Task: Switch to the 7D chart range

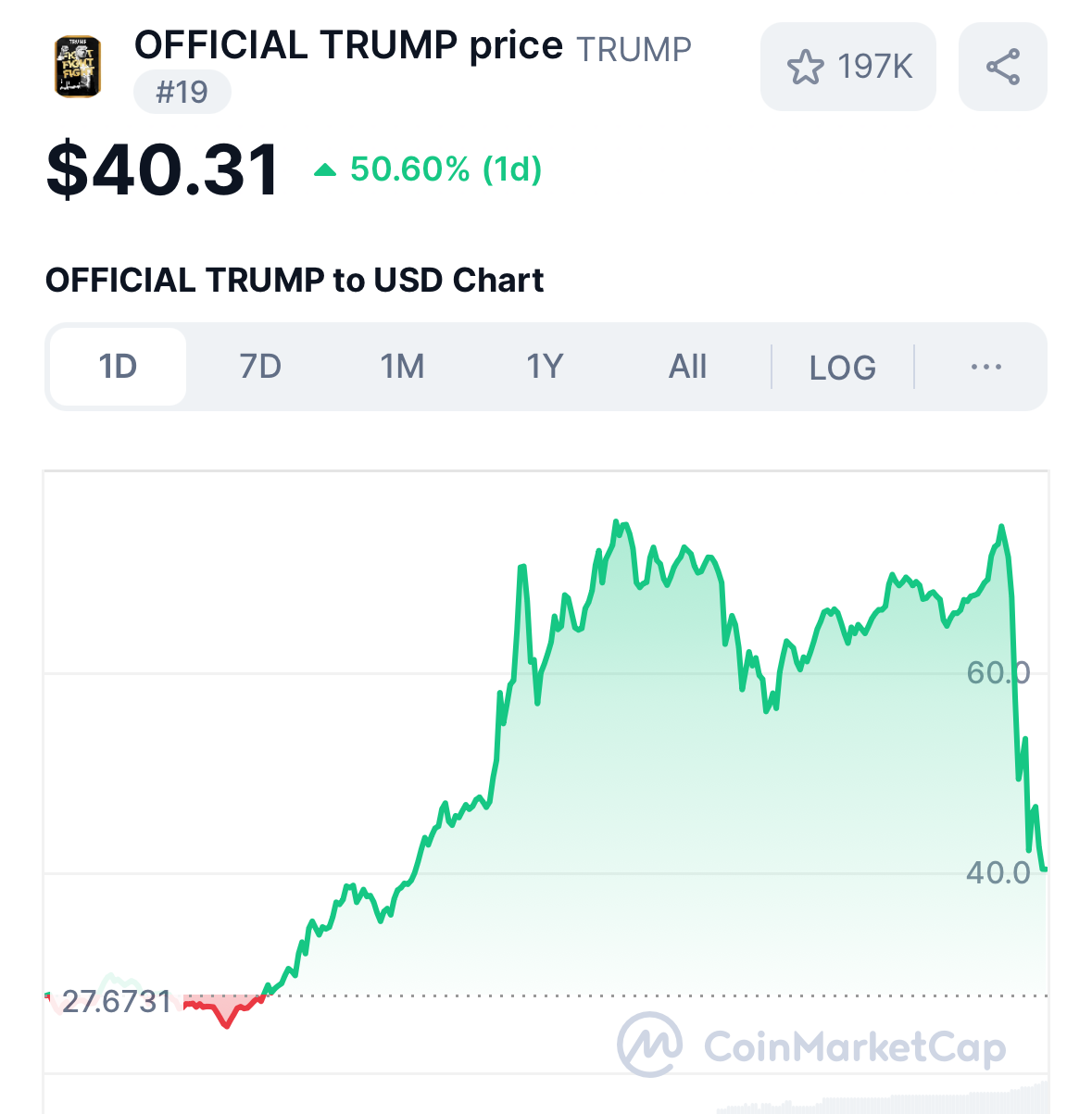Action: click(x=260, y=367)
